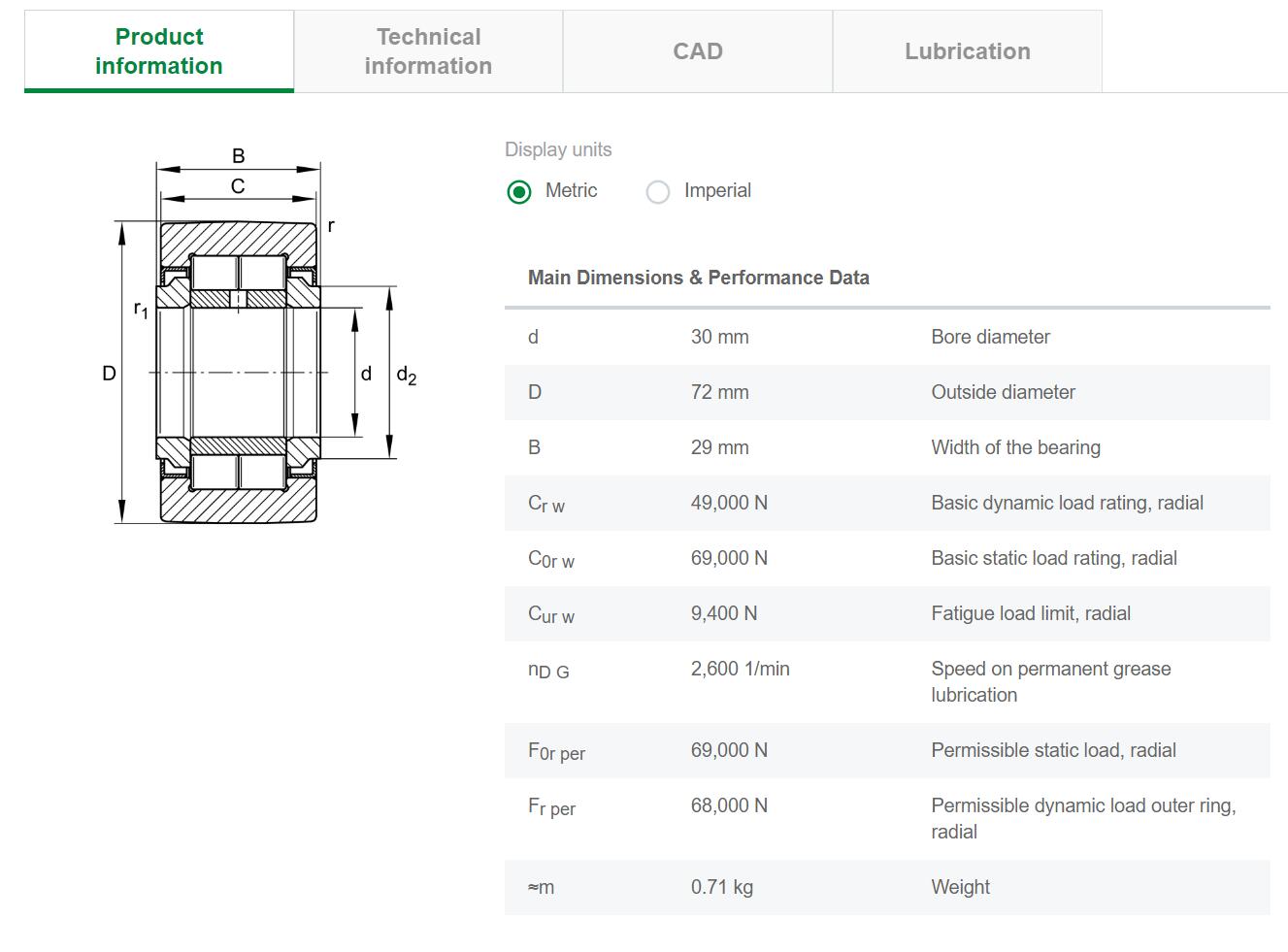Click 'Basic static load rating, radial' text
Image resolution: width=1288 pixels, height=952 pixels.
pos(1054,558)
